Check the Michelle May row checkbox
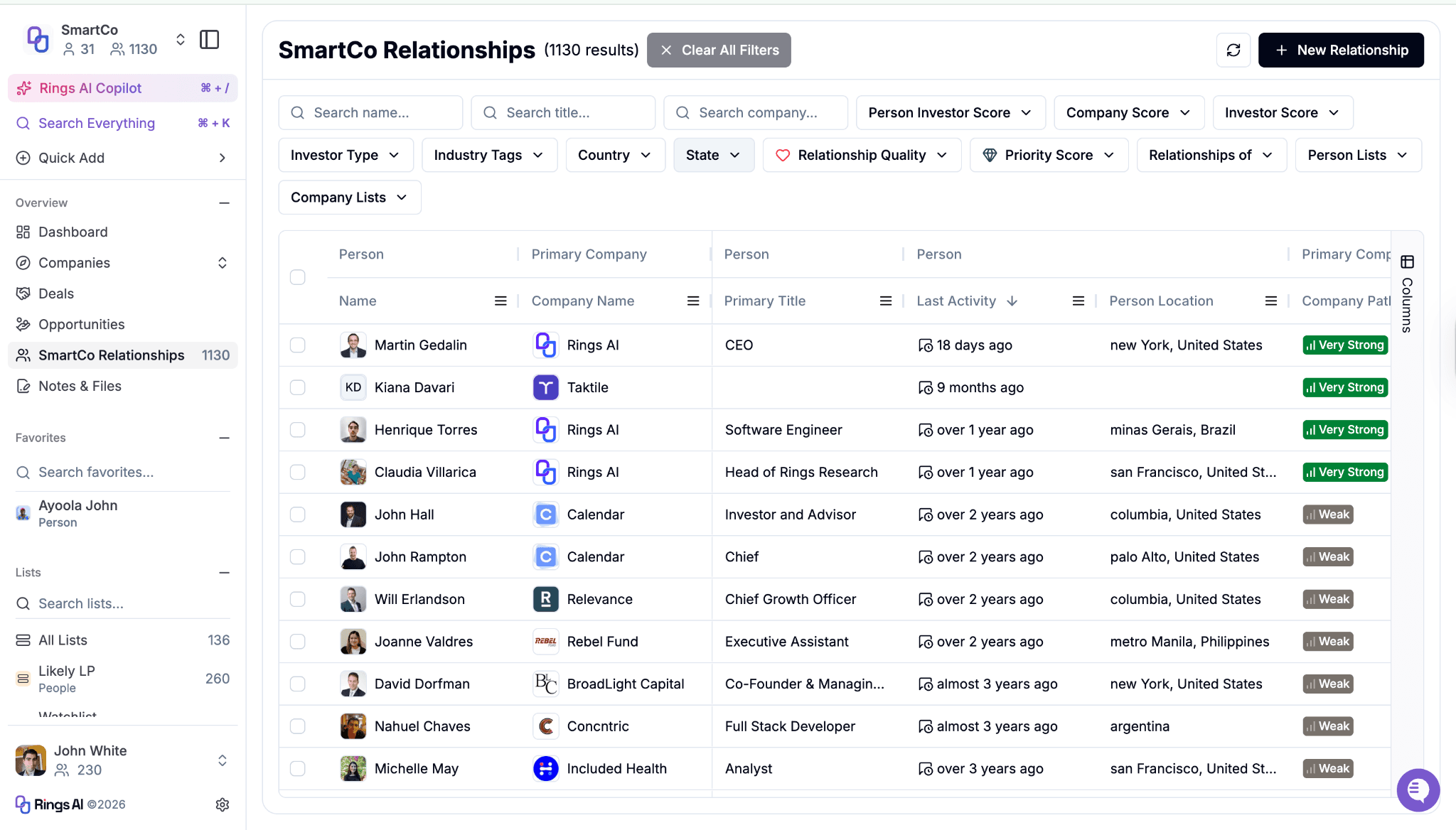Screen dimensions: 1456x830 click(x=298, y=769)
